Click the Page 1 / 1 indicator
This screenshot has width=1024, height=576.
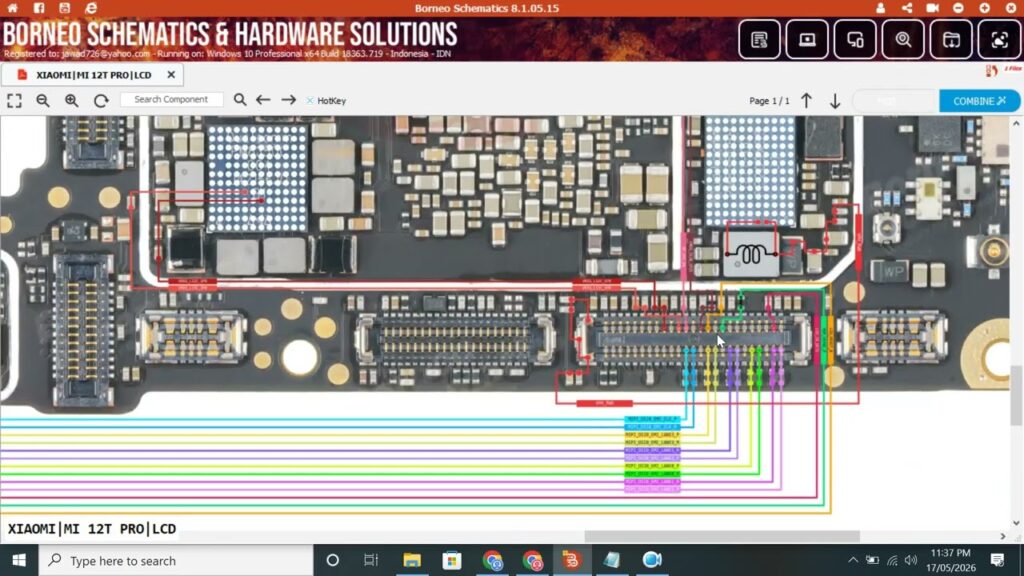pyautogui.click(x=769, y=101)
